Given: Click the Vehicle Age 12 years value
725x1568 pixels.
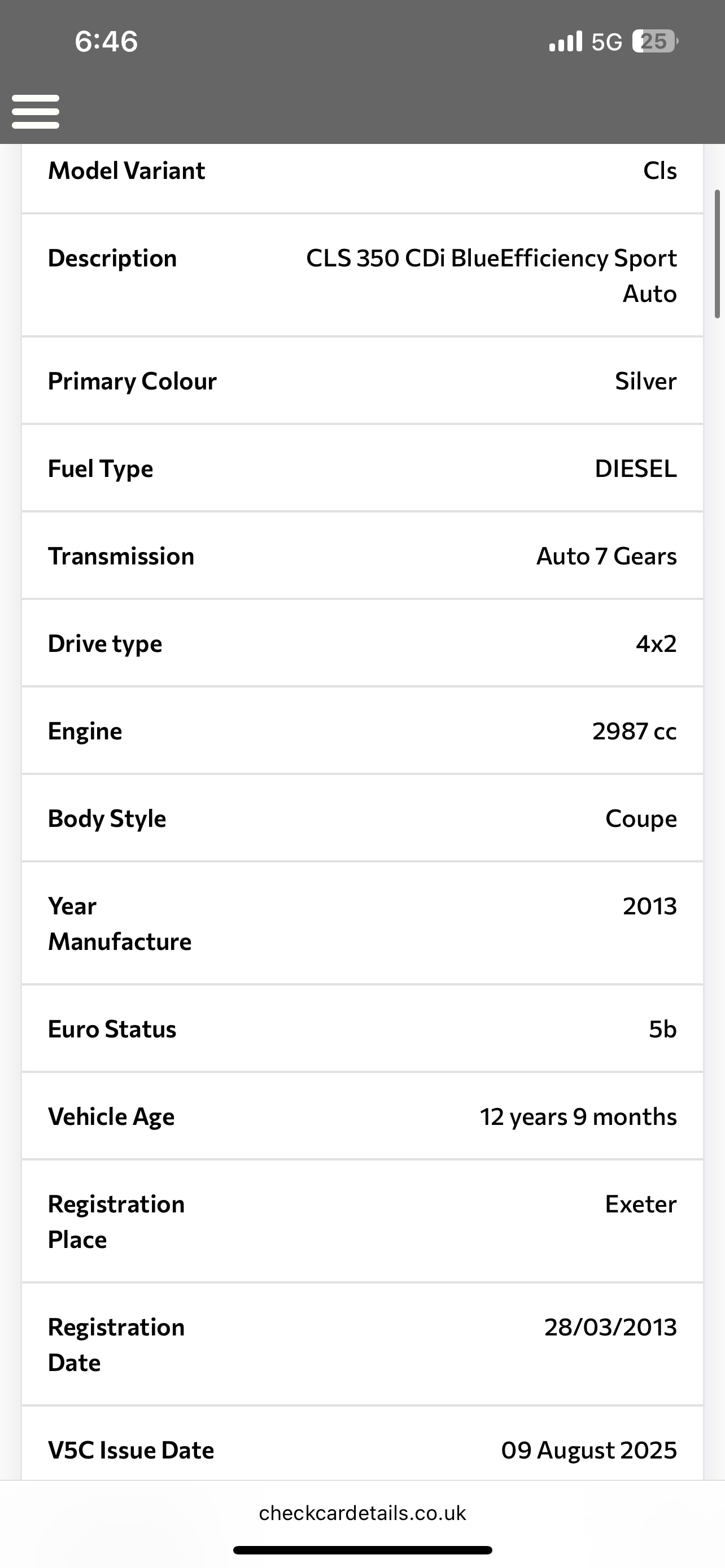Looking at the screenshot, I should (x=578, y=1117).
